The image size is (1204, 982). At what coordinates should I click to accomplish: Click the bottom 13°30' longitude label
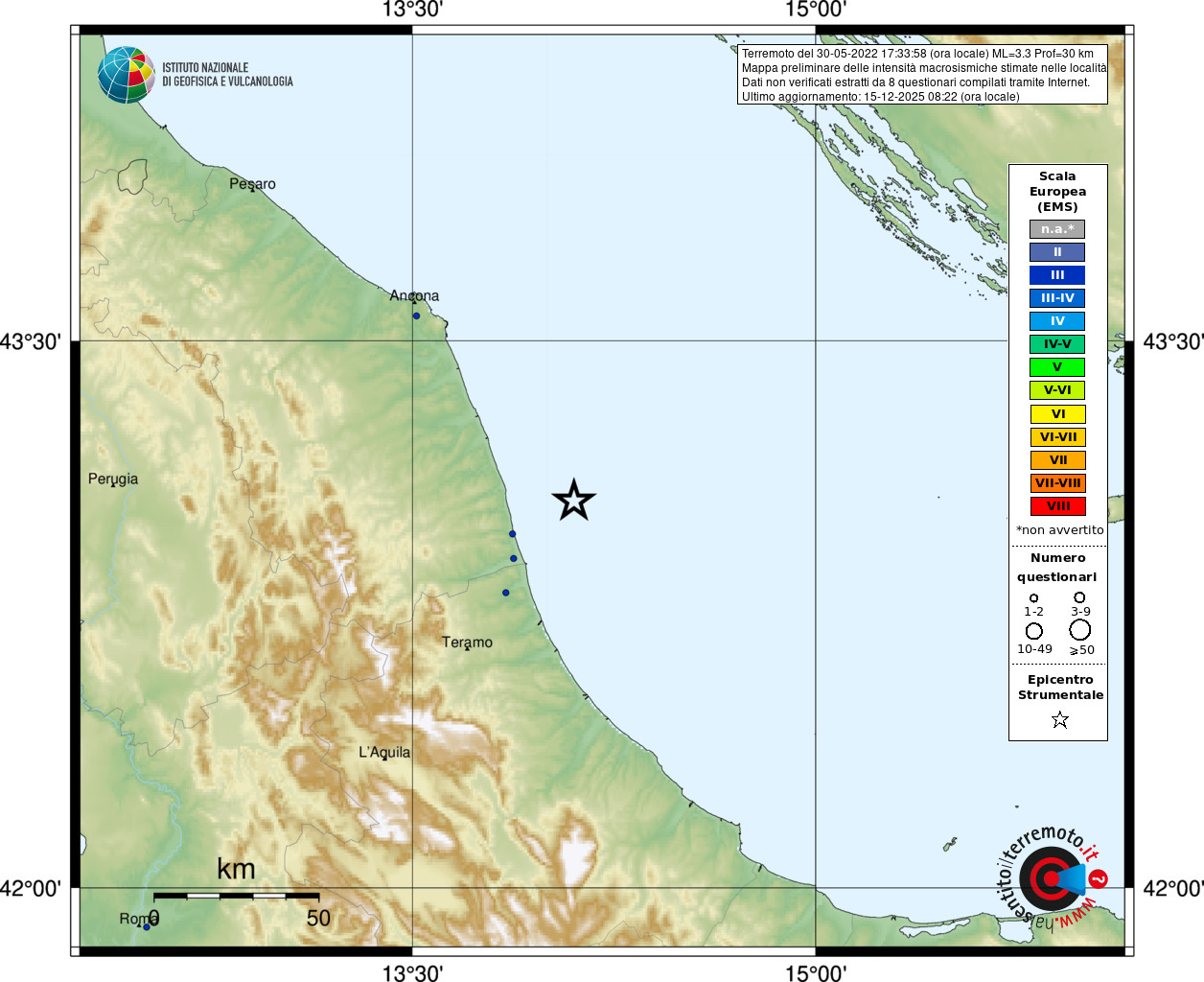tap(412, 972)
